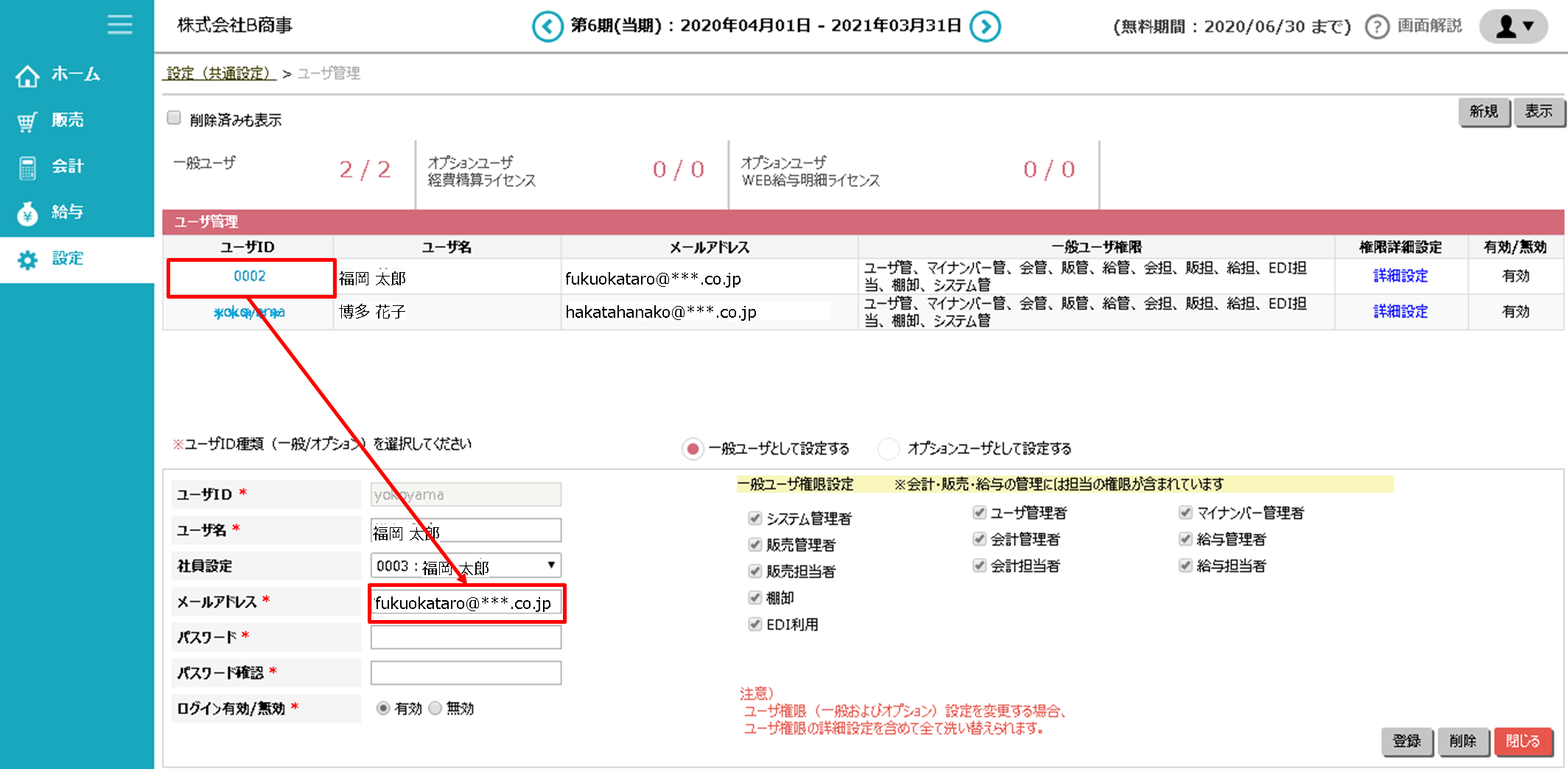Set ログイン有効/無効 to 無効
The width and height of the screenshot is (1568, 769).
[435, 708]
